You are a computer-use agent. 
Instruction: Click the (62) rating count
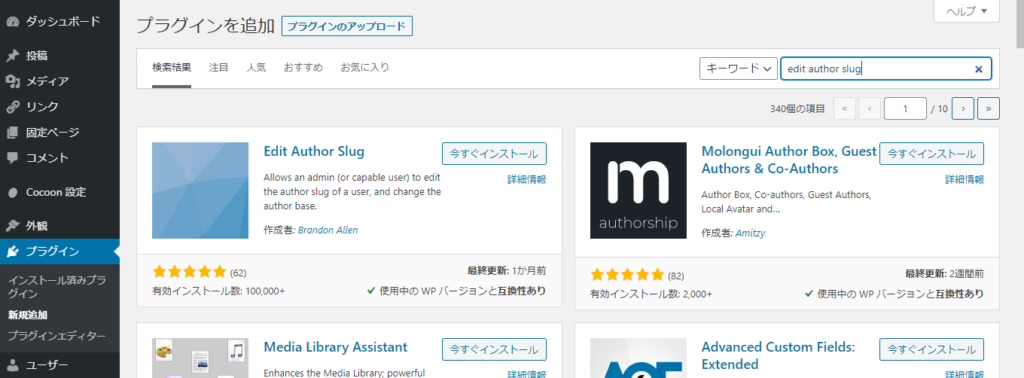[x=238, y=273]
